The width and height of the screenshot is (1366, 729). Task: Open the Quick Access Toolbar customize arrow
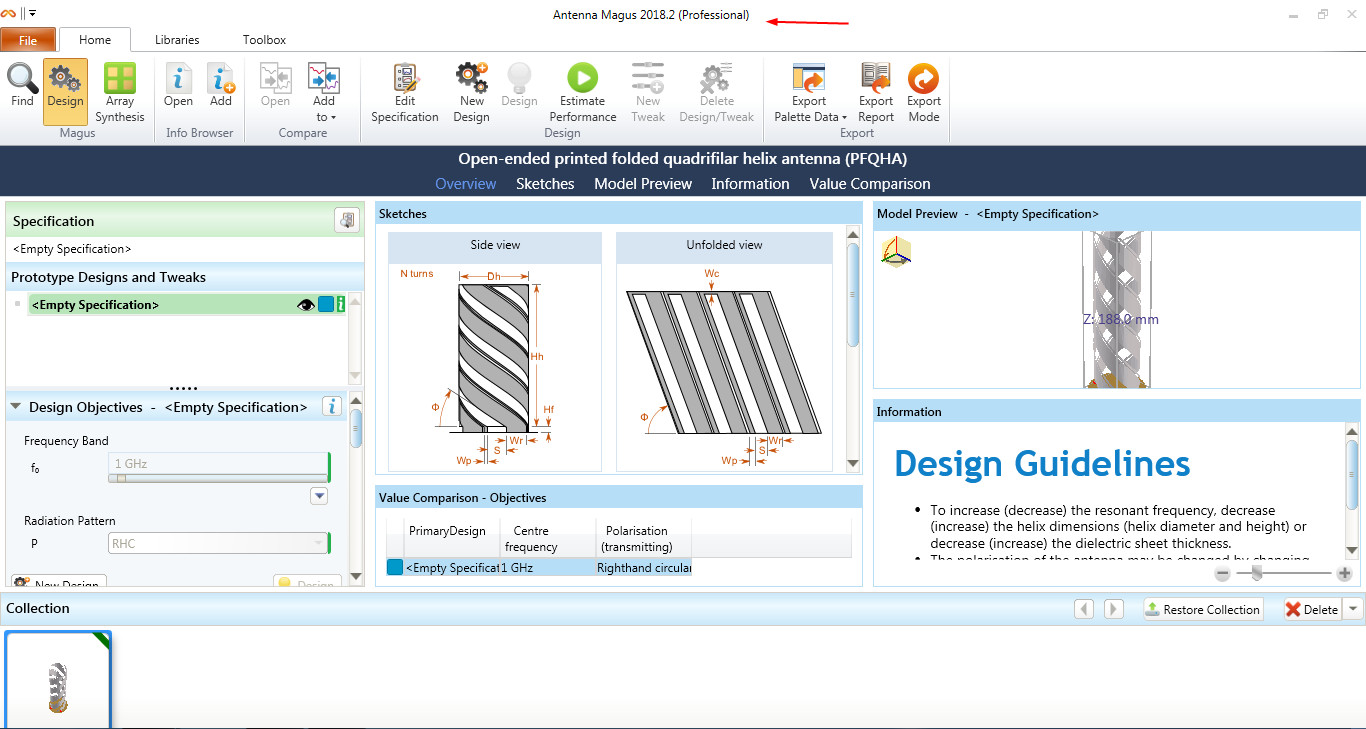(32, 13)
